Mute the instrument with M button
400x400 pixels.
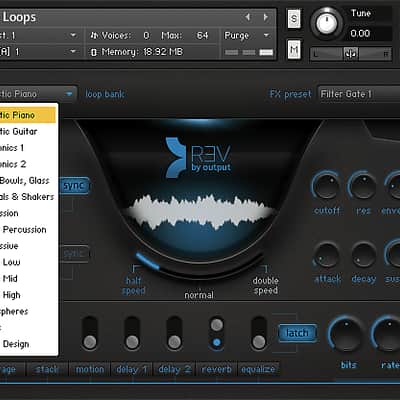pos(294,50)
